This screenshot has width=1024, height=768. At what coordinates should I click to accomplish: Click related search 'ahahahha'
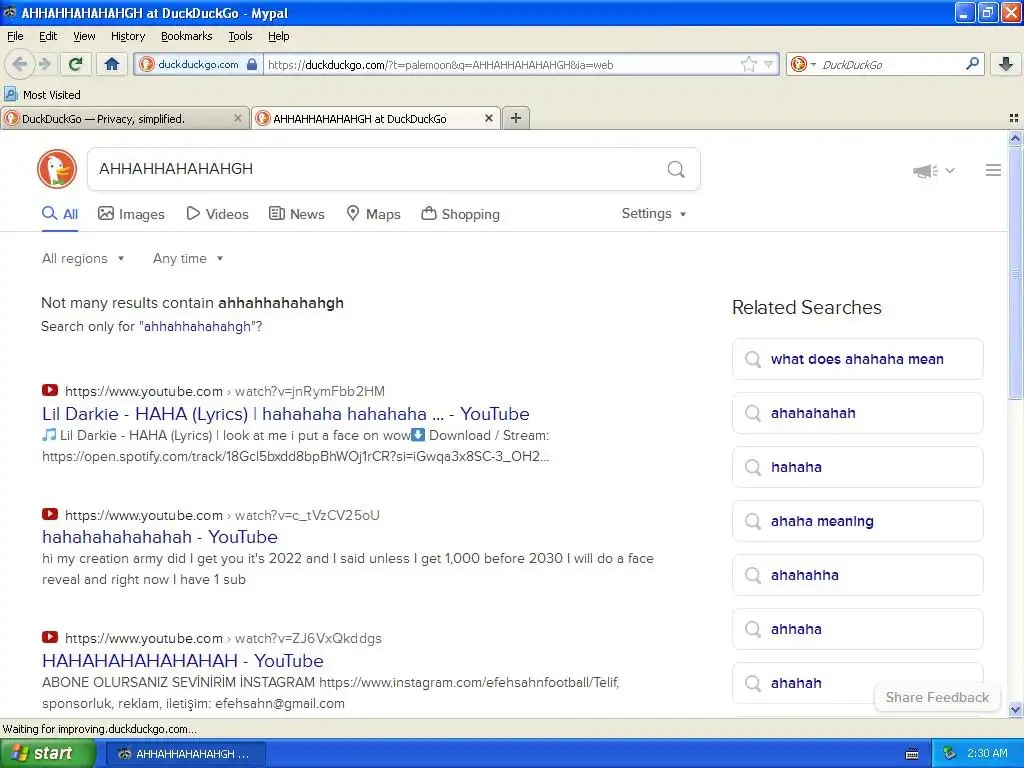[x=857, y=575]
